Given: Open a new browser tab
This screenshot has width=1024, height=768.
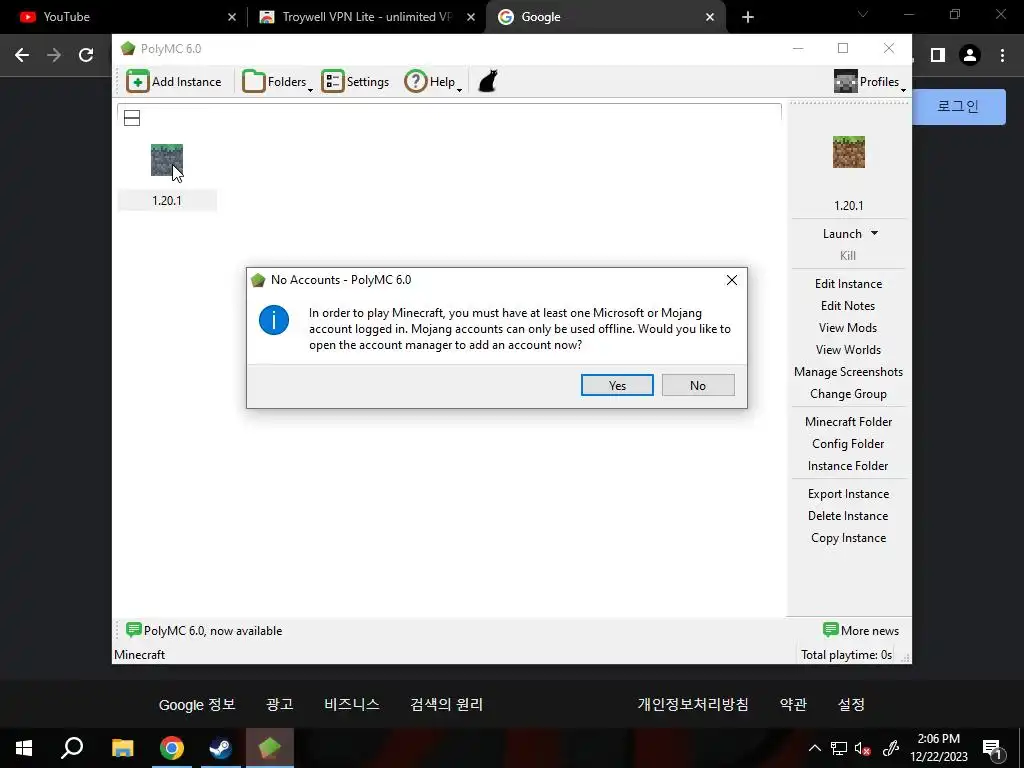Looking at the screenshot, I should tap(748, 17).
